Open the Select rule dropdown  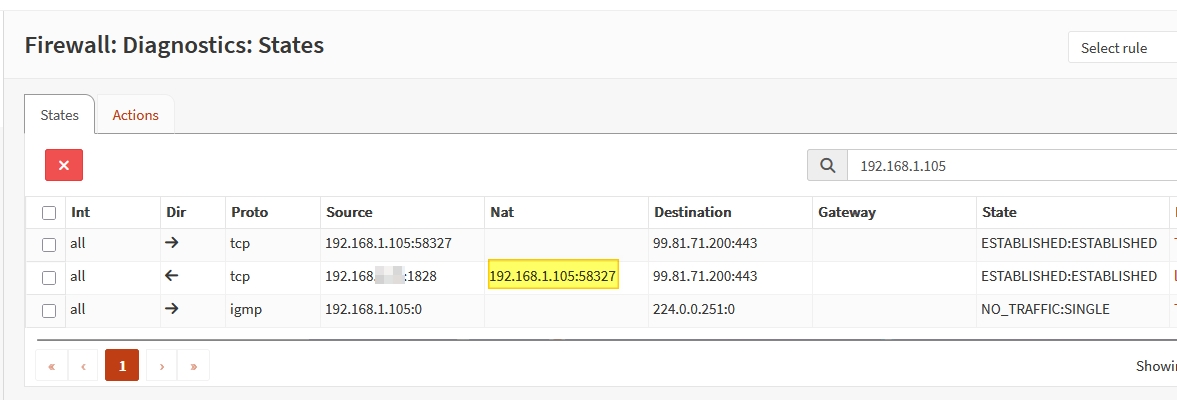[1120, 48]
